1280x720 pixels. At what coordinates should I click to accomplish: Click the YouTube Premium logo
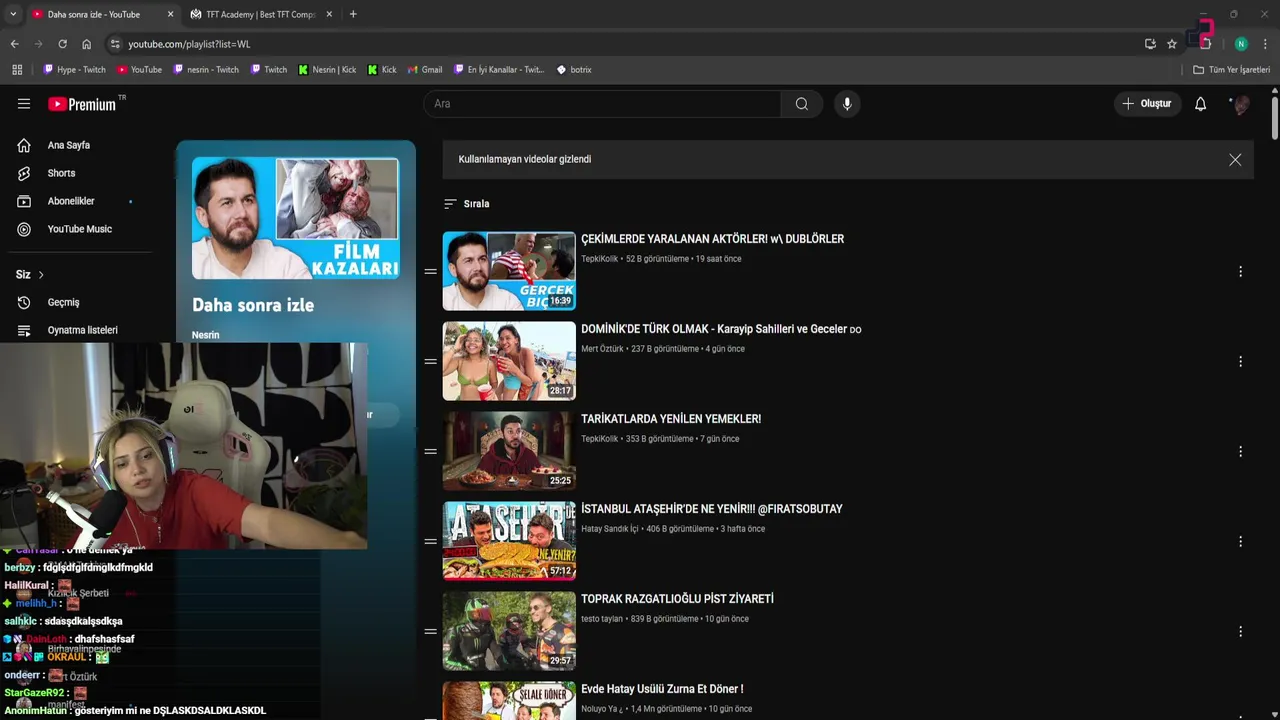coord(82,104)
